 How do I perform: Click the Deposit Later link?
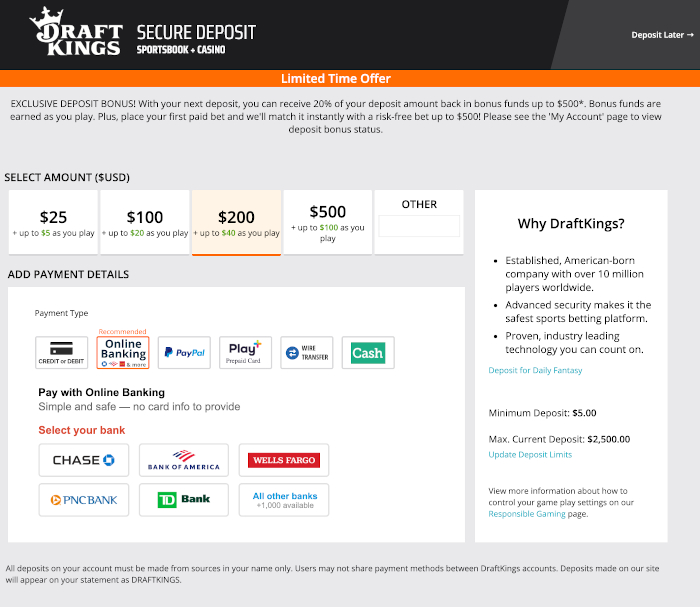tap(662, 35)
